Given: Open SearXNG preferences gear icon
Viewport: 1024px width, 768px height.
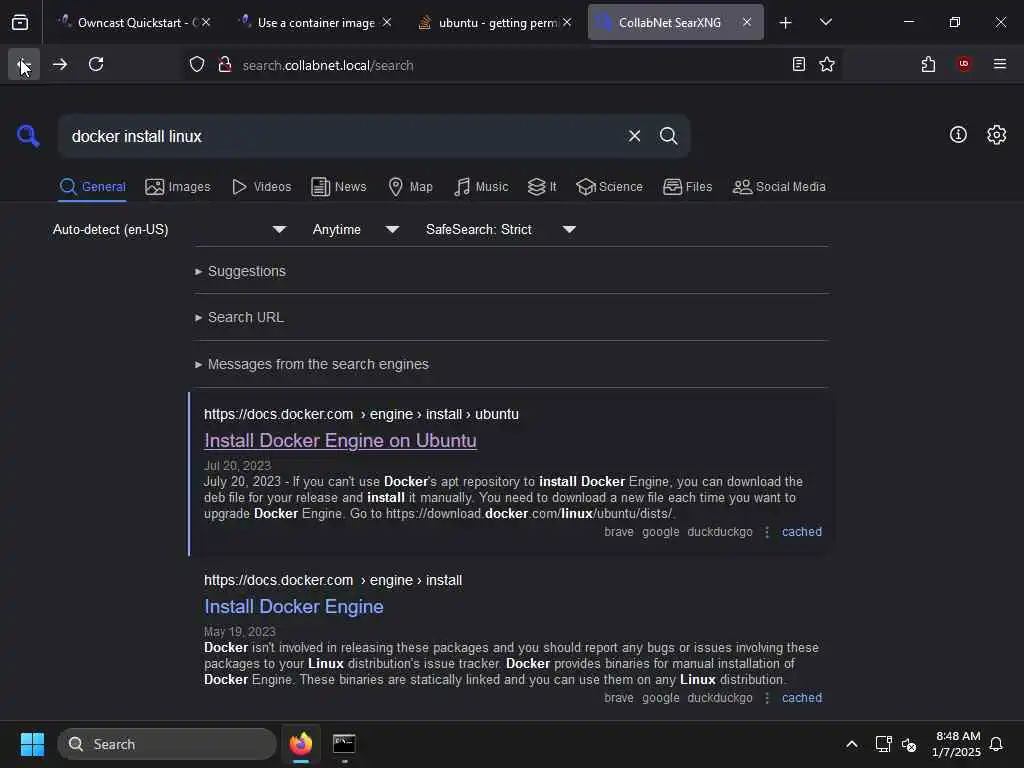Looking at the screenshot, I should pos(997,135).
